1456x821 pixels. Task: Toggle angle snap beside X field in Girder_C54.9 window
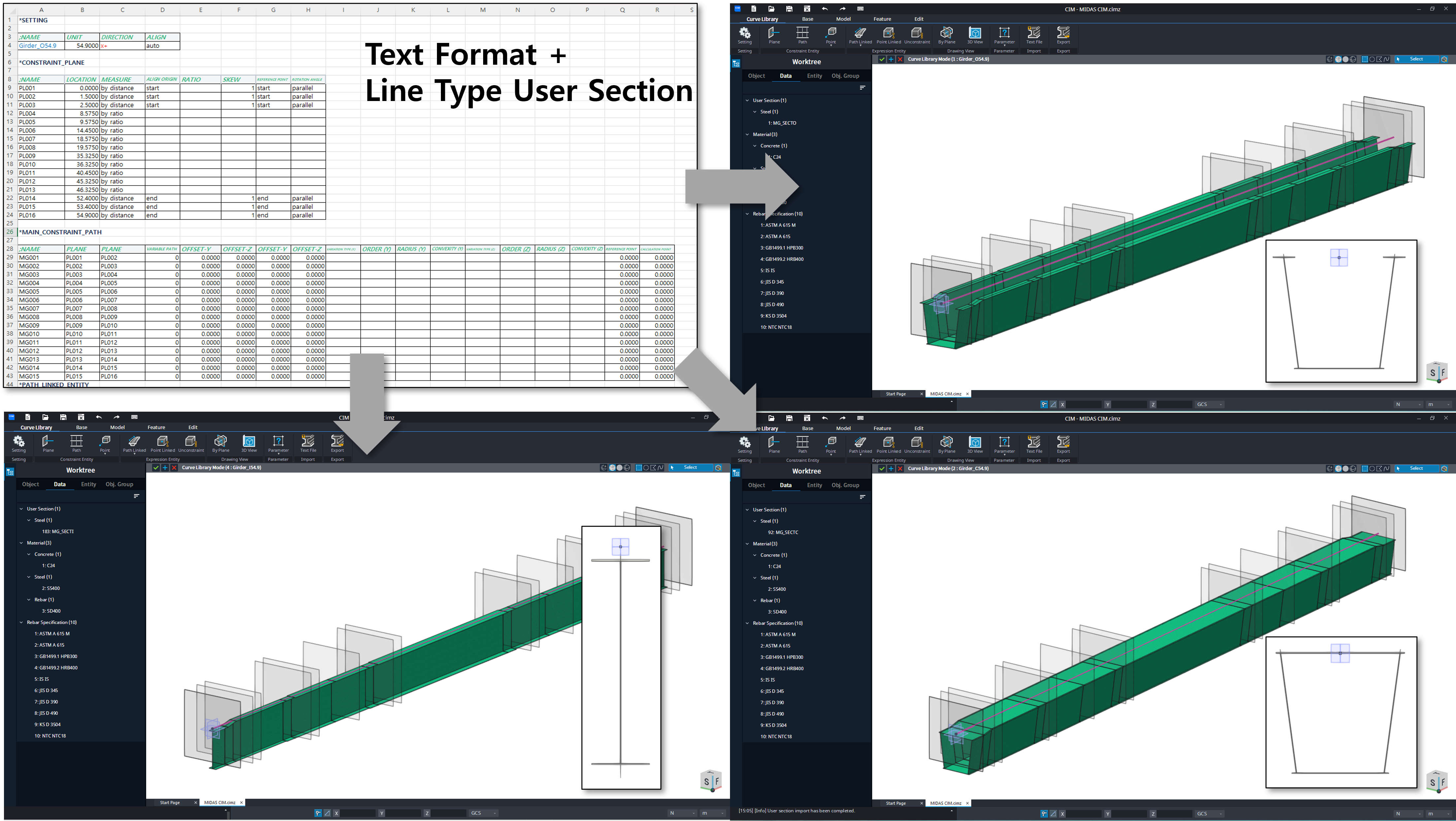click(1053, 814)
